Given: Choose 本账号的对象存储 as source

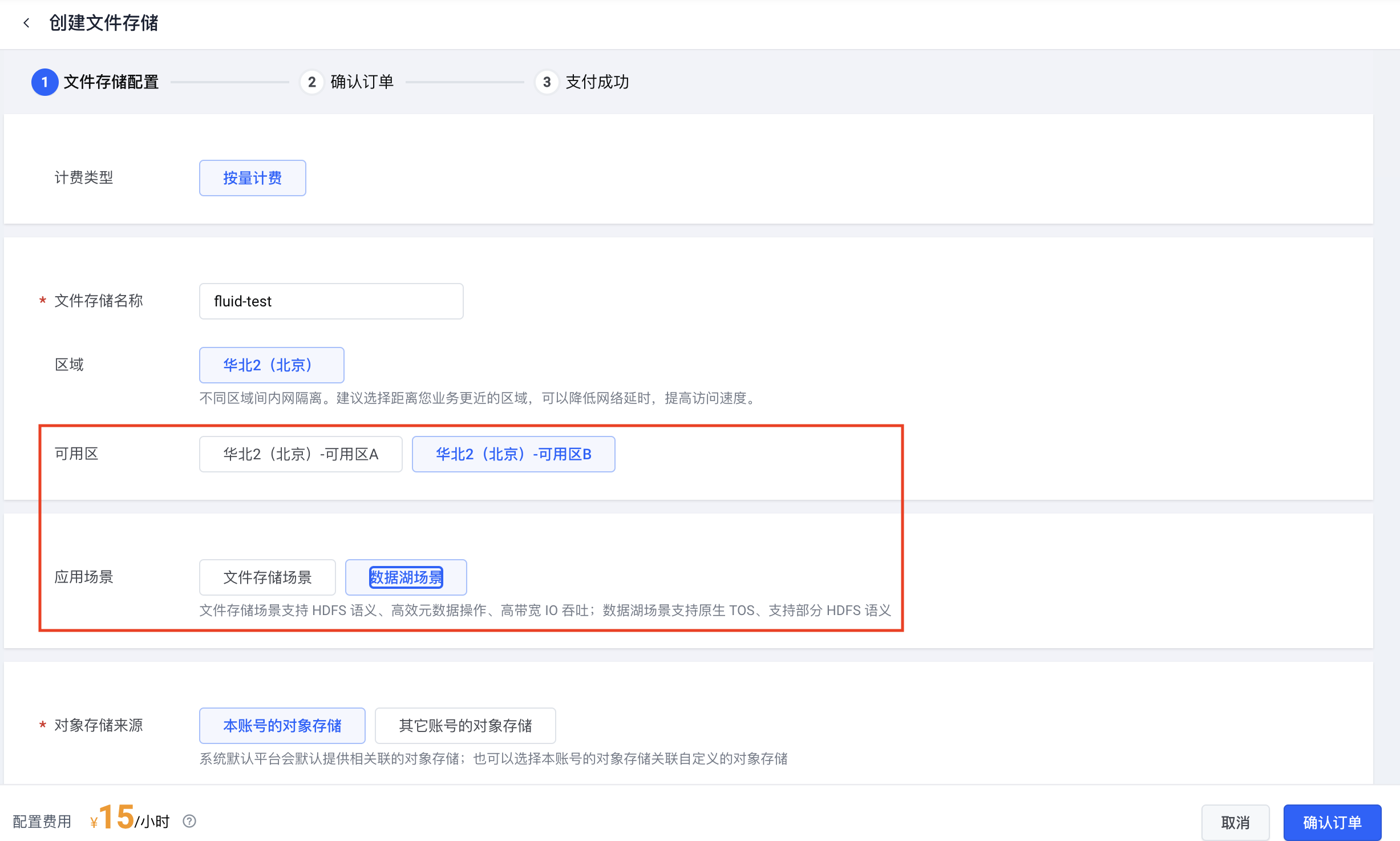Looking at the screenshot, I should 282,726.
